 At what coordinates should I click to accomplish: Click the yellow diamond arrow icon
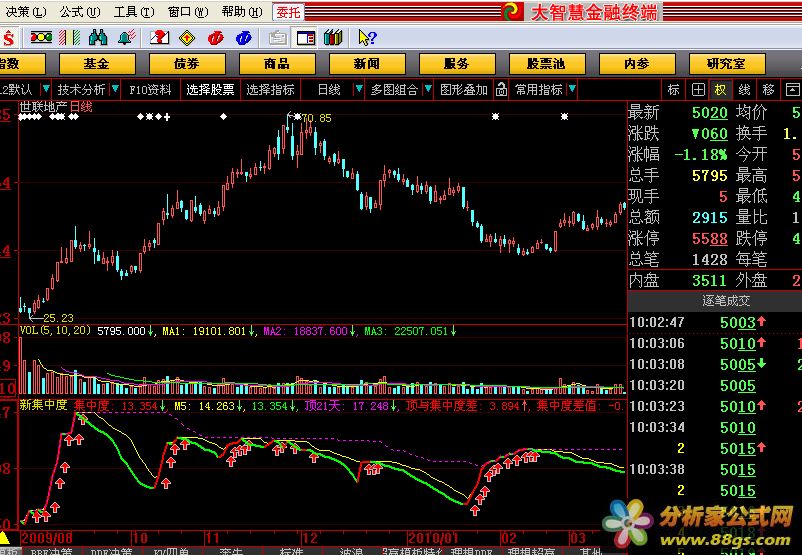pos(187,38)
